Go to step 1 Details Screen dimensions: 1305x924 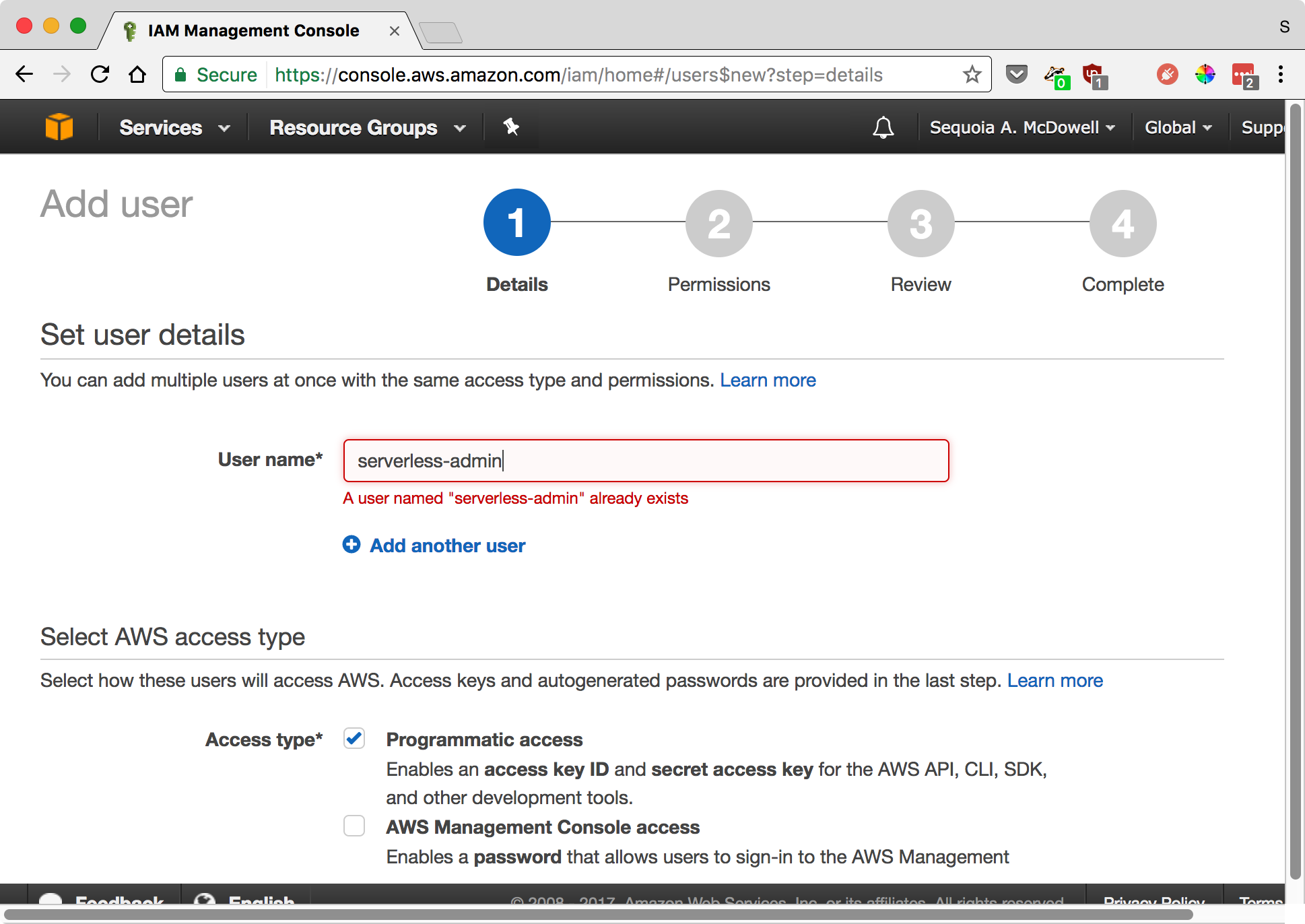[x=517, y=223]
